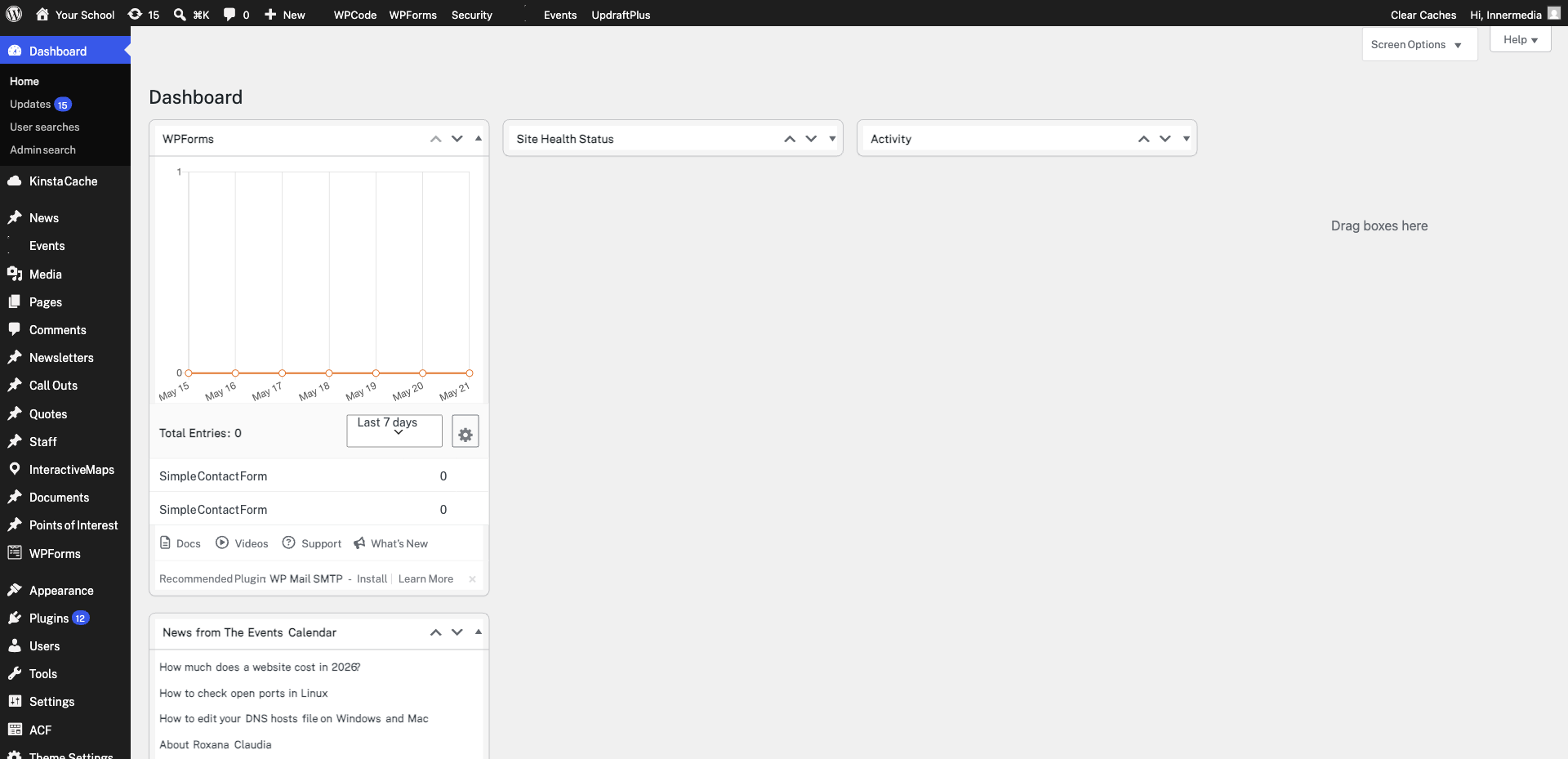
Task: Toggle the News from The Events Calendar panel
Action: pos(479,632)
